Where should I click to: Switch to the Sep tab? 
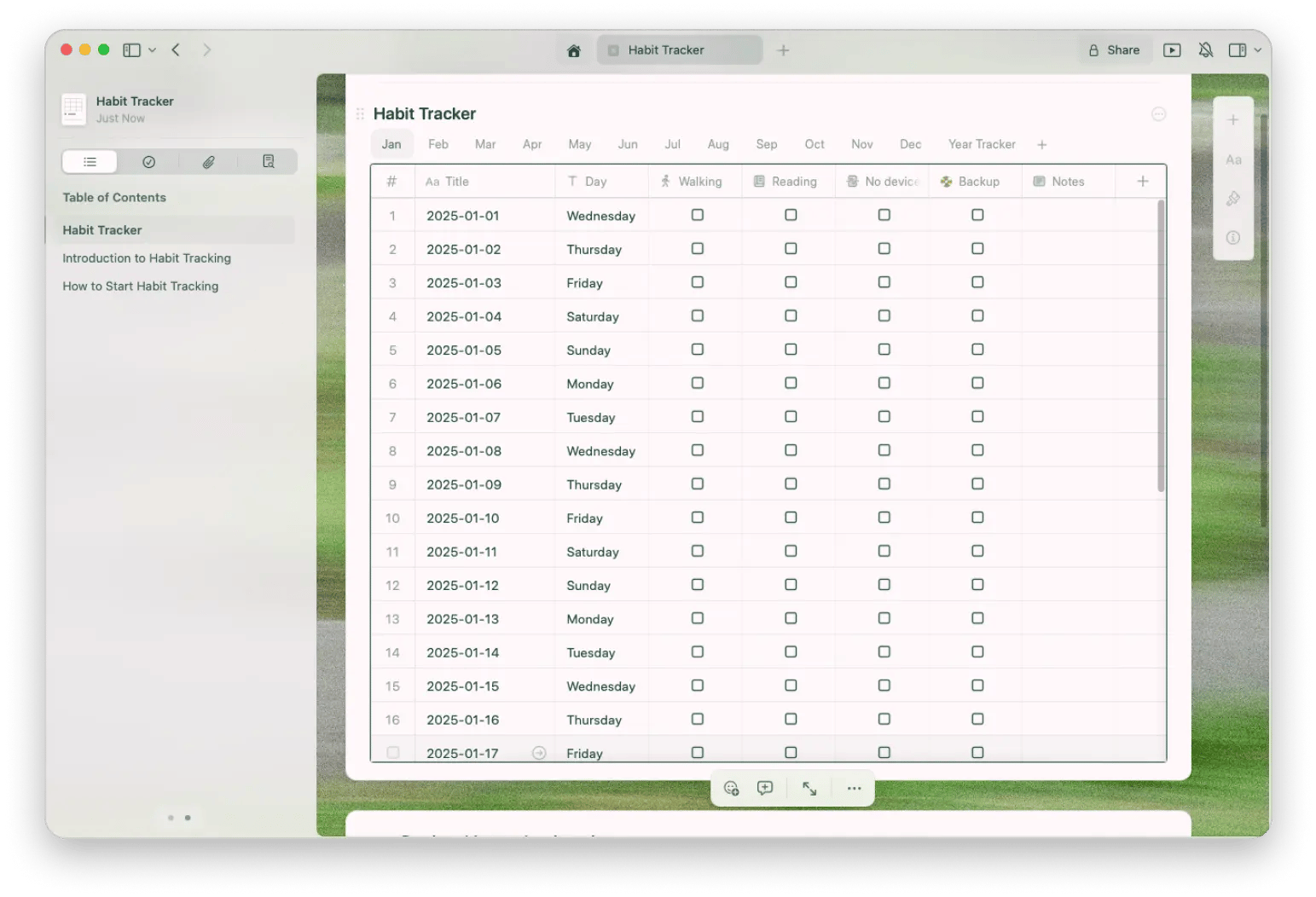[x=767, y=145]
